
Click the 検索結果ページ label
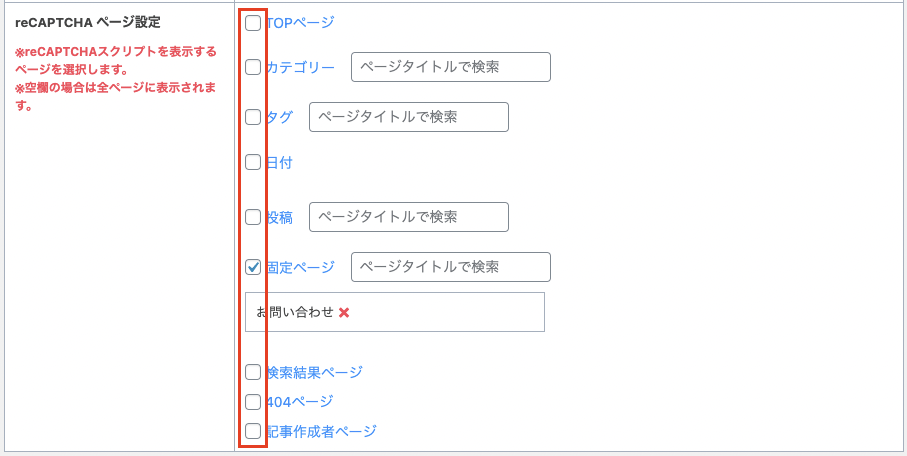(x=314, y=372)
